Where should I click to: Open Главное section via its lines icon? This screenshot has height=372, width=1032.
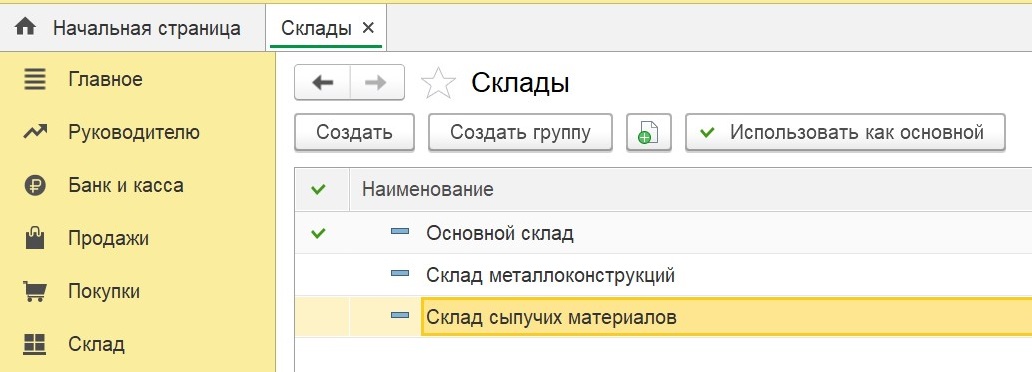tap(34, 80)
